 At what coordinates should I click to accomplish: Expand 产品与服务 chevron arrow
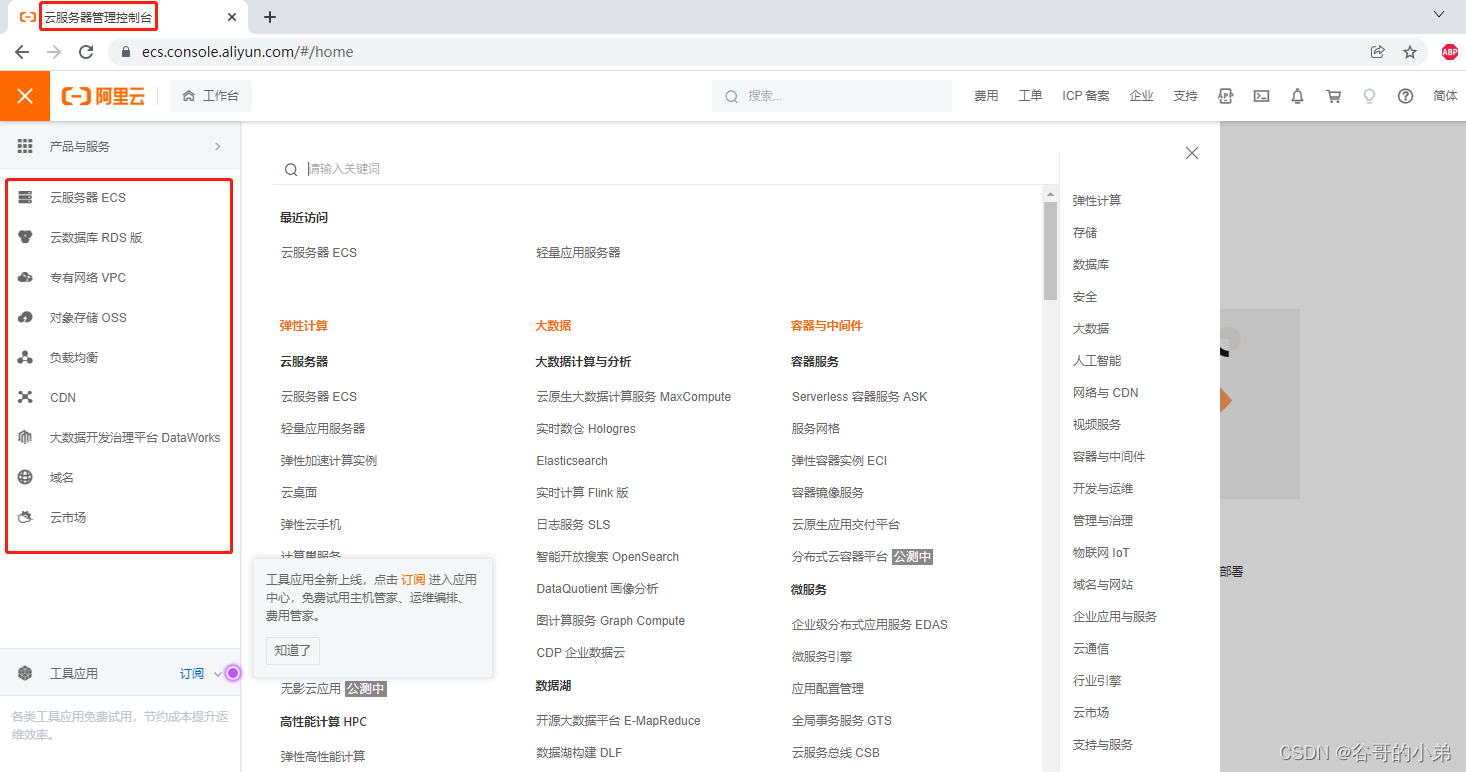pyautogui.click(x=218, y=146)
